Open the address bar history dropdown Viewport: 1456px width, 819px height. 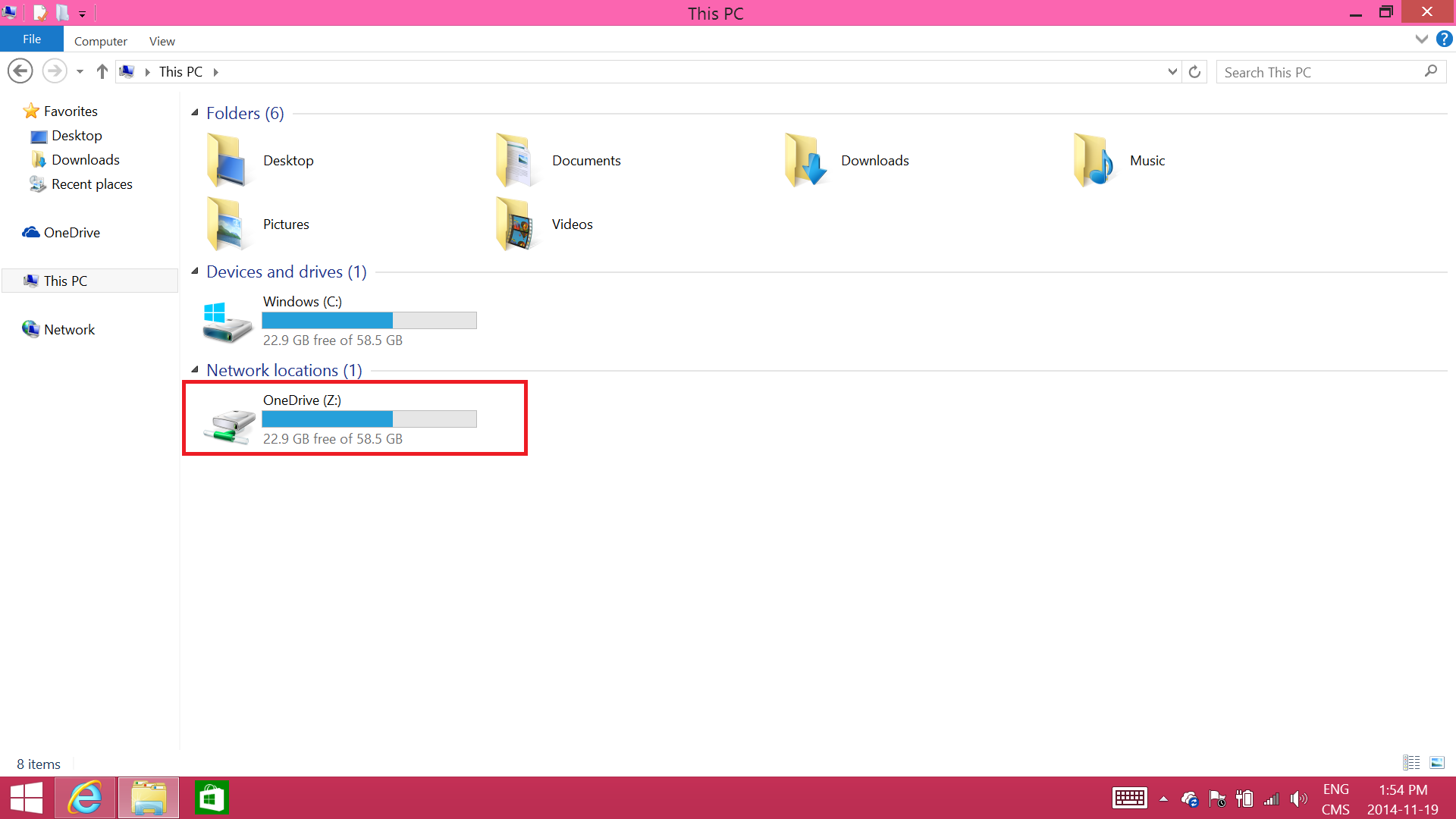pyautogui.click(x=1172, y=71)
